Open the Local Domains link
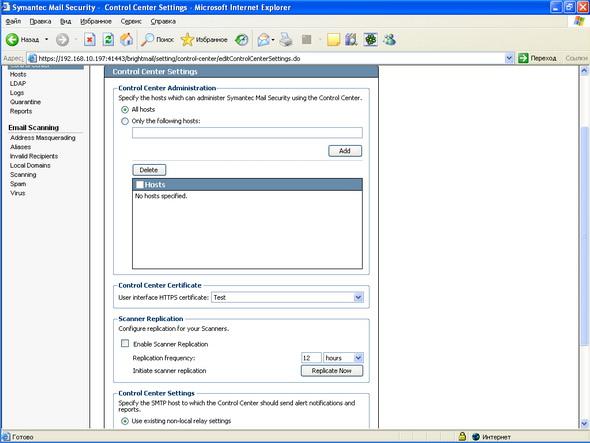Image resolution: width=590 pixels, height=443 pixels. point(30,166)
